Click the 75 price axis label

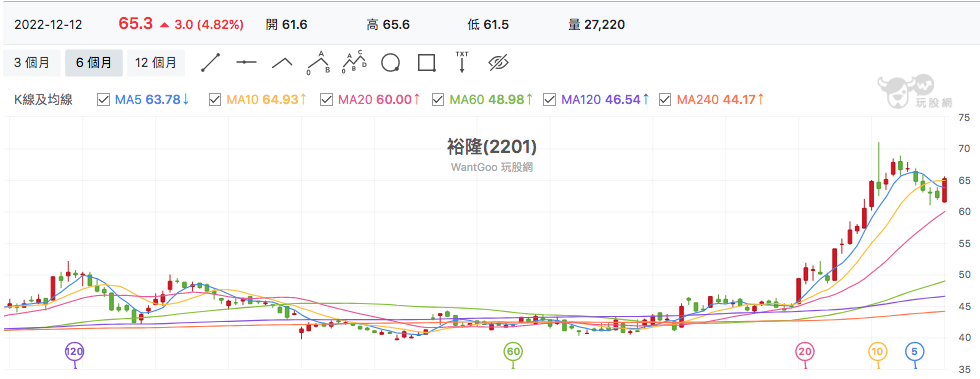(963, 118)
